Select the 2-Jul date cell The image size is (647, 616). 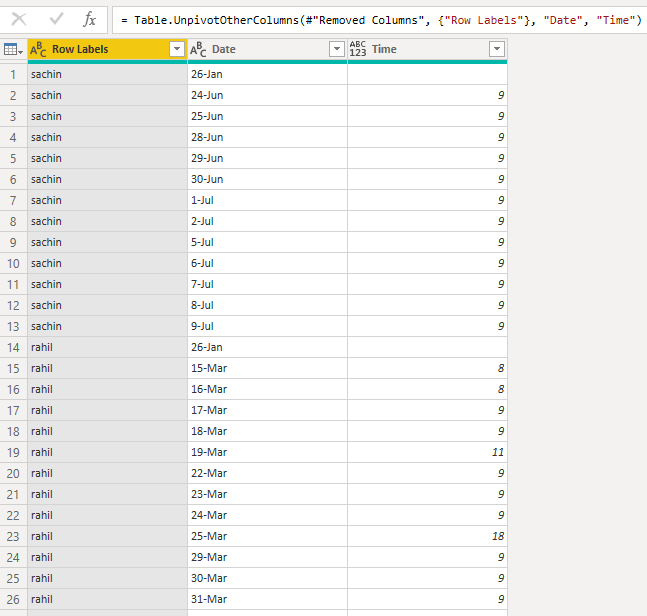coord(267,222)
